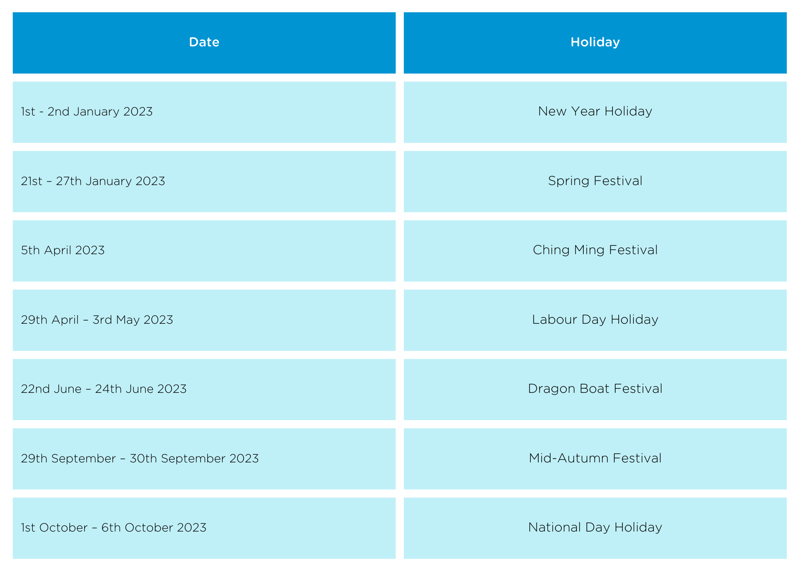The image size is (800, 567).
Task: Click the words "6th October 2023"
Action: tap(154, 527)
